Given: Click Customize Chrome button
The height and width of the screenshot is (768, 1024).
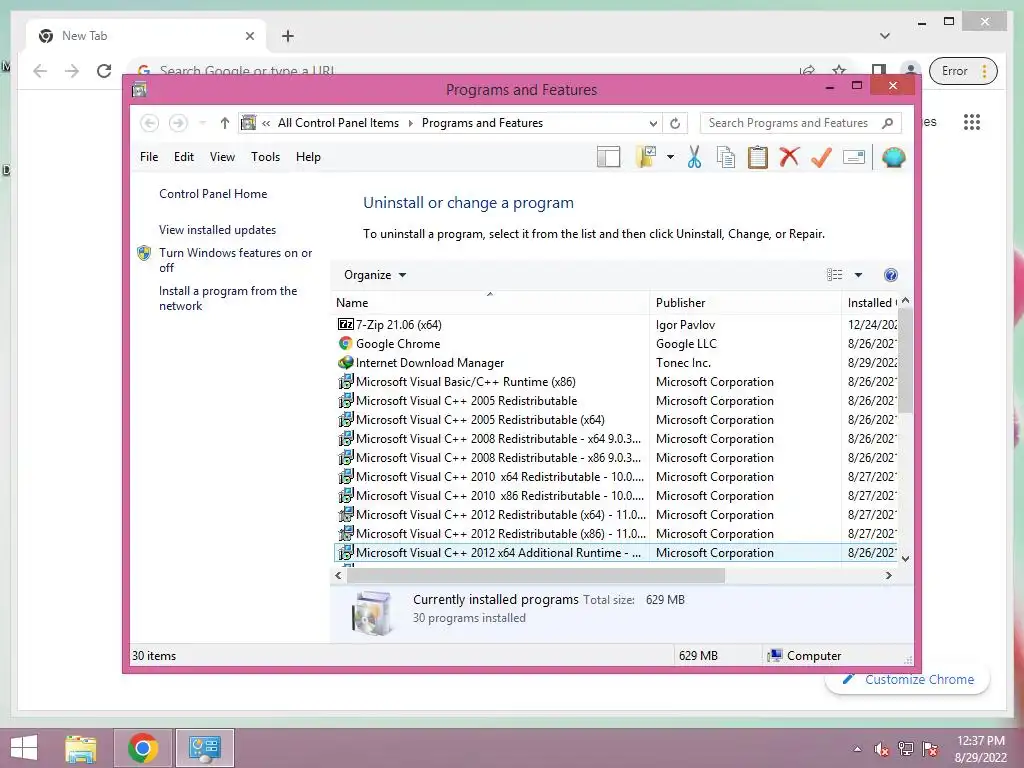Looking at the screenshot, I should coord(907,680).
